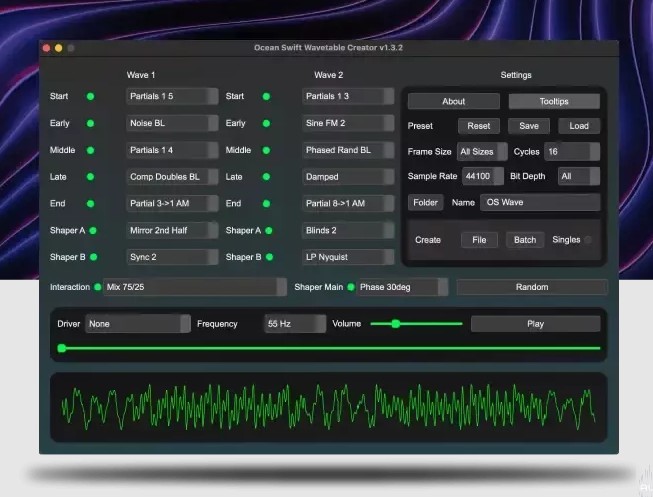
Task: Click the Wave 1 column heading
Action: tap(141, 75)
